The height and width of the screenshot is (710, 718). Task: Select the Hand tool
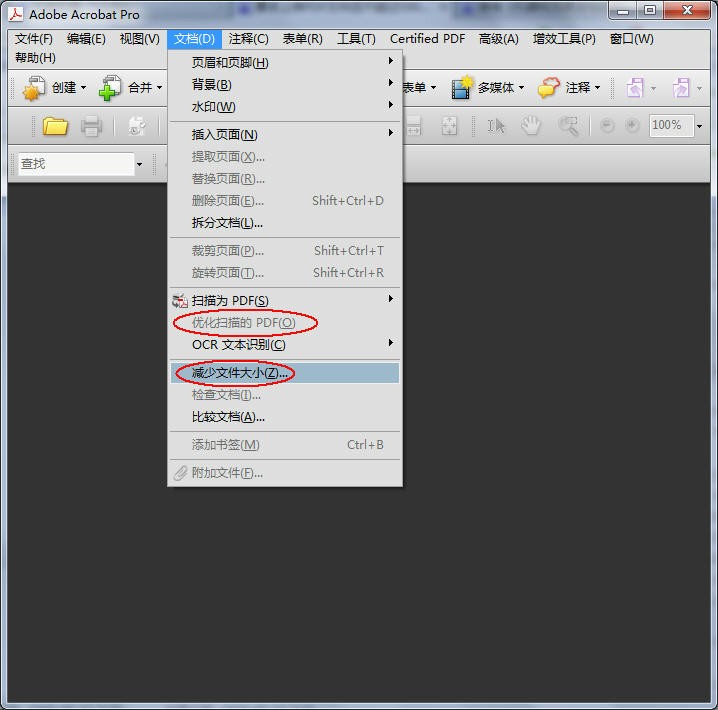tap(531, 125)
